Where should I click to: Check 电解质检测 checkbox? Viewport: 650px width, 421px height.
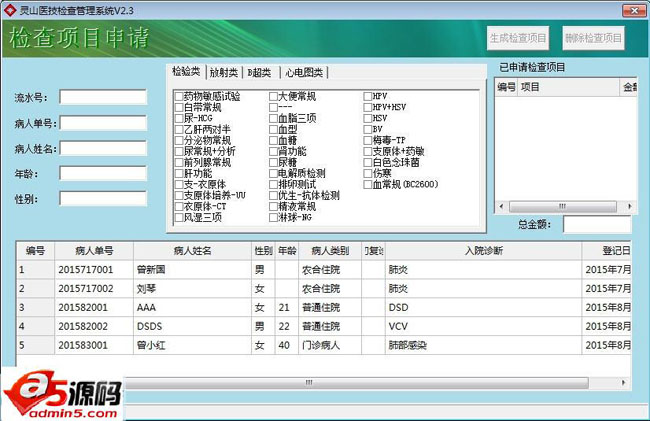[x=273, y=173]
